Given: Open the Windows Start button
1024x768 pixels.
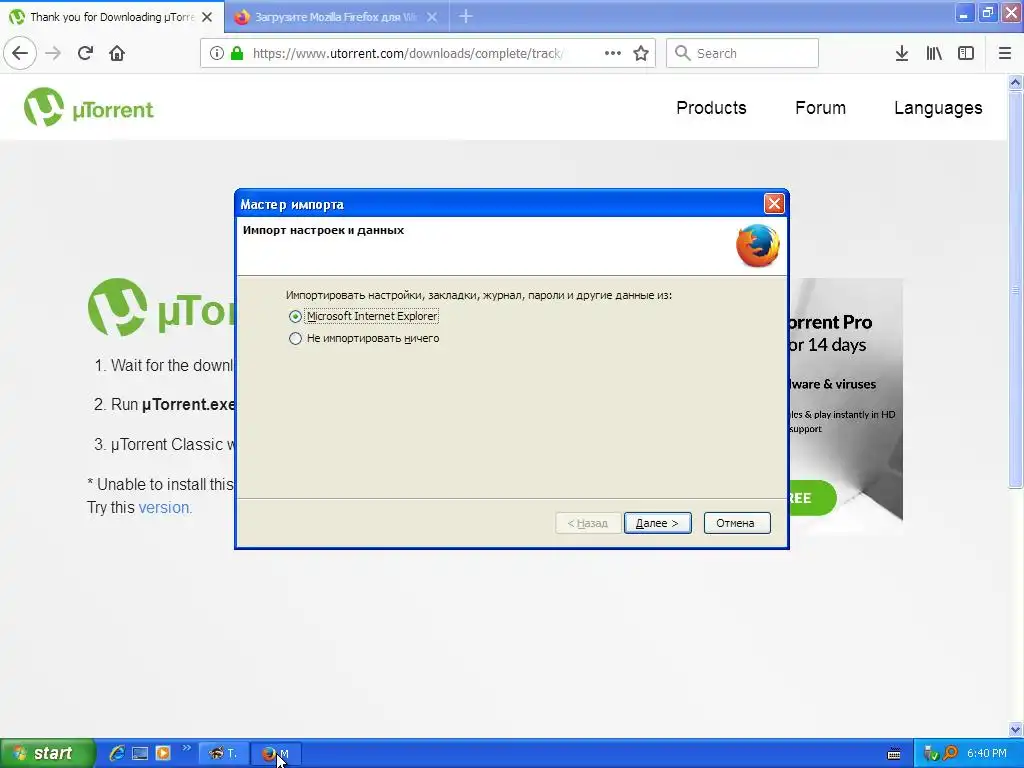Looking at the screenshot, I should 47,753.
